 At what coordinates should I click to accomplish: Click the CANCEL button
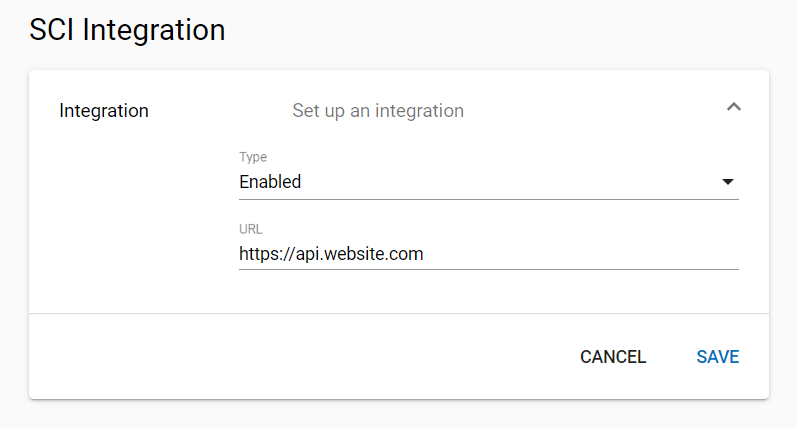[613, 357]
